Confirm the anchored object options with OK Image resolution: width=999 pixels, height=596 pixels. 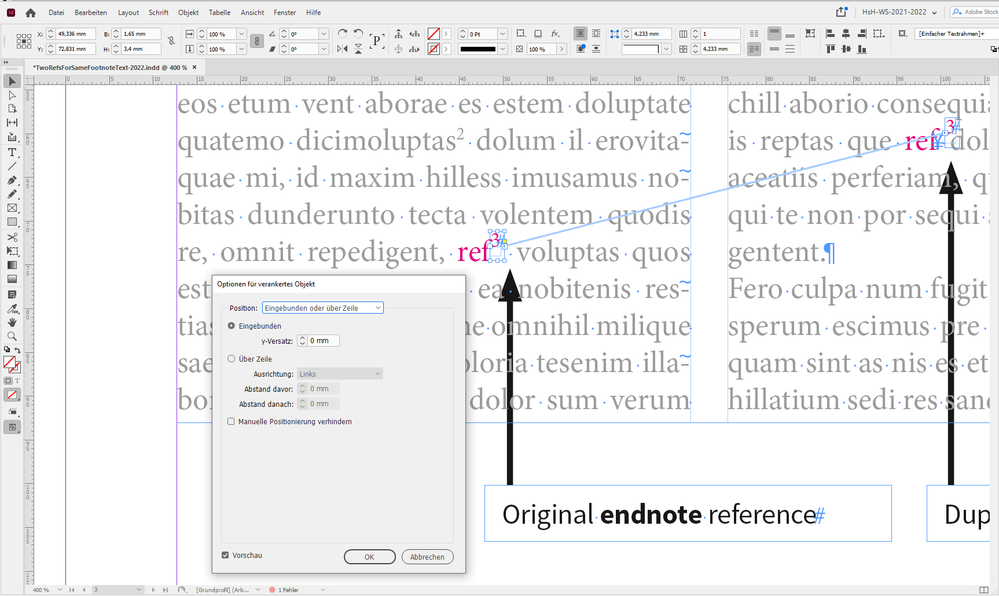click(370, 557)
